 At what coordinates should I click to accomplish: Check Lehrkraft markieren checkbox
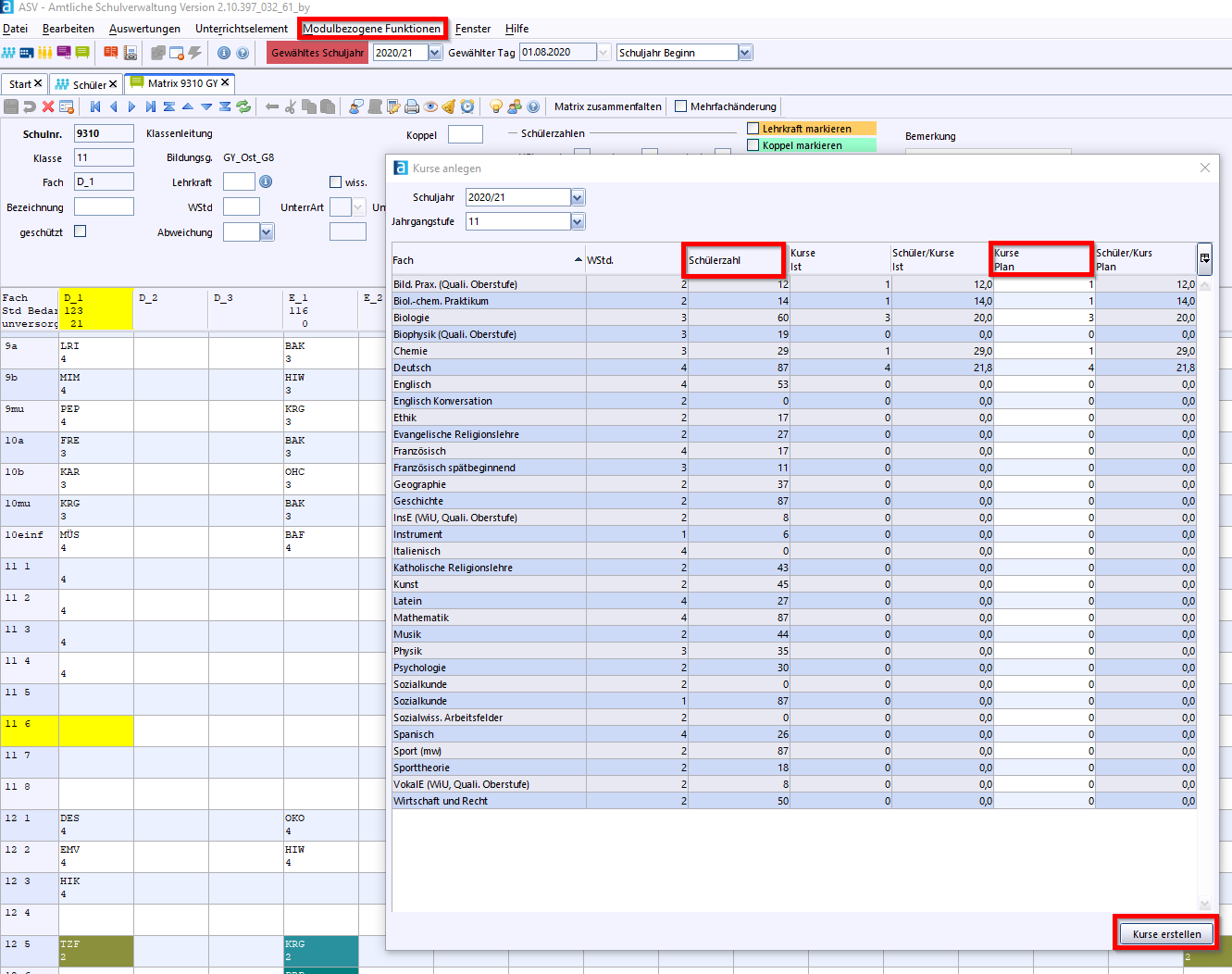click(x=753, y=129)
